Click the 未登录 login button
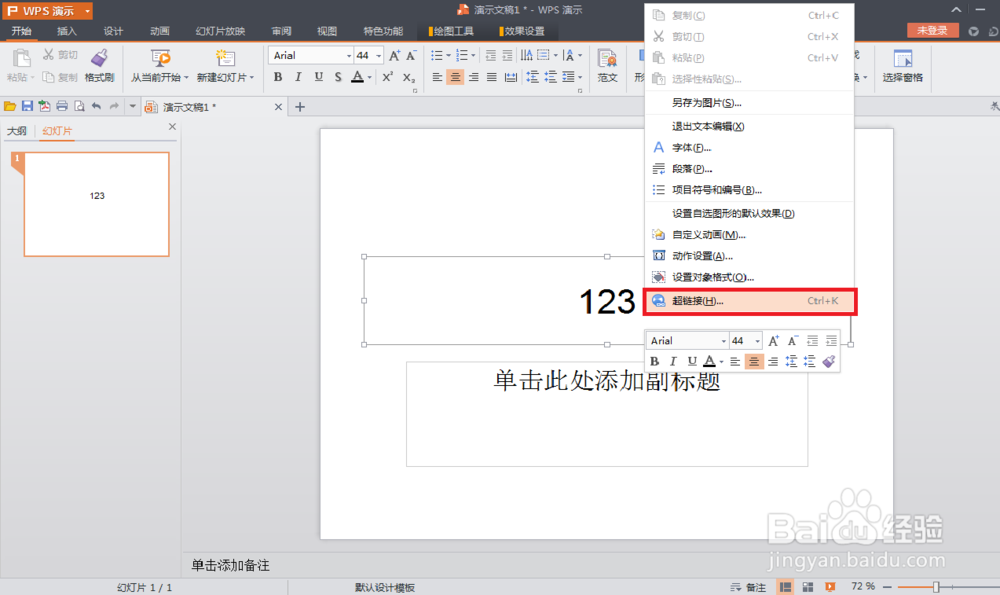 click(x=932, y=31)
